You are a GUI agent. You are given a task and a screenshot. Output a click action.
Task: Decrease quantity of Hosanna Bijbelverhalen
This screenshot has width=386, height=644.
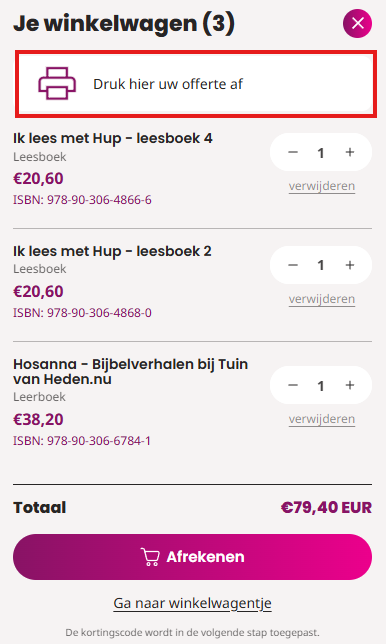point(293,385)
